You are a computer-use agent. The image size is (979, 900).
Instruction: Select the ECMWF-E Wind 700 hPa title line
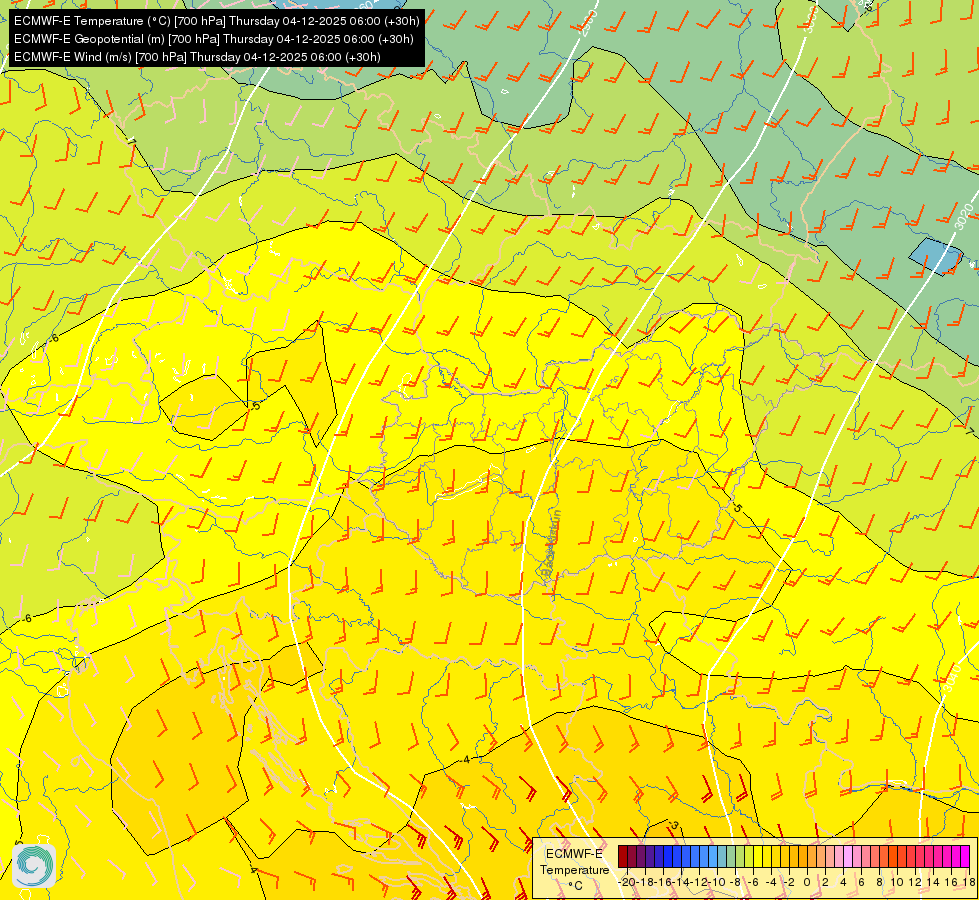tap(197, 57)
